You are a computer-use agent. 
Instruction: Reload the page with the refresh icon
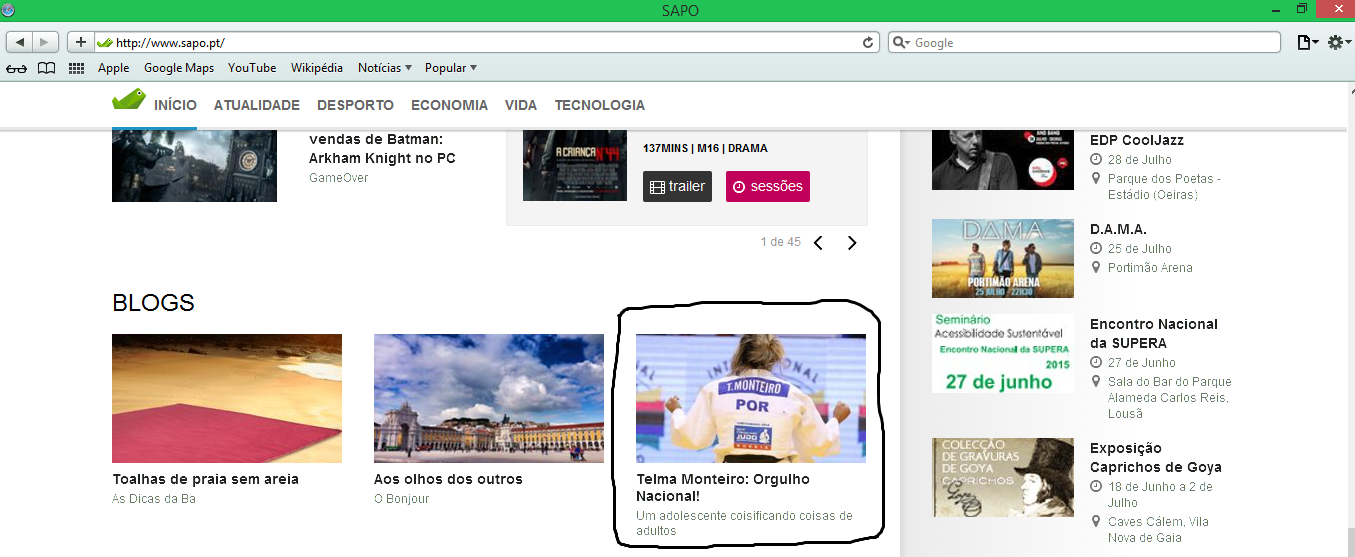tap(869, 43)
